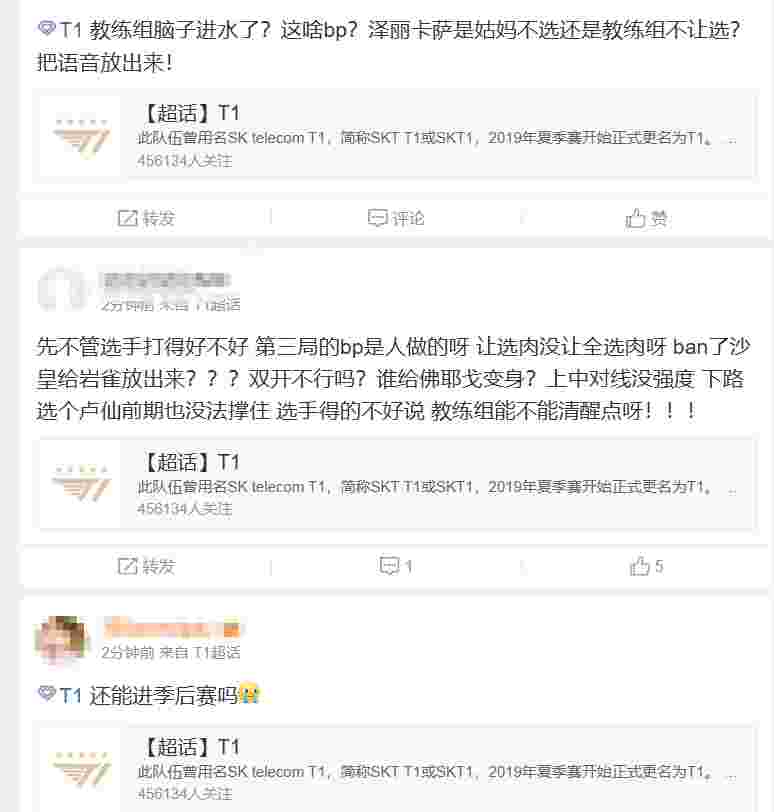
Task: Open the second poster's blurred avatar
Action: [x=61, y=290]
